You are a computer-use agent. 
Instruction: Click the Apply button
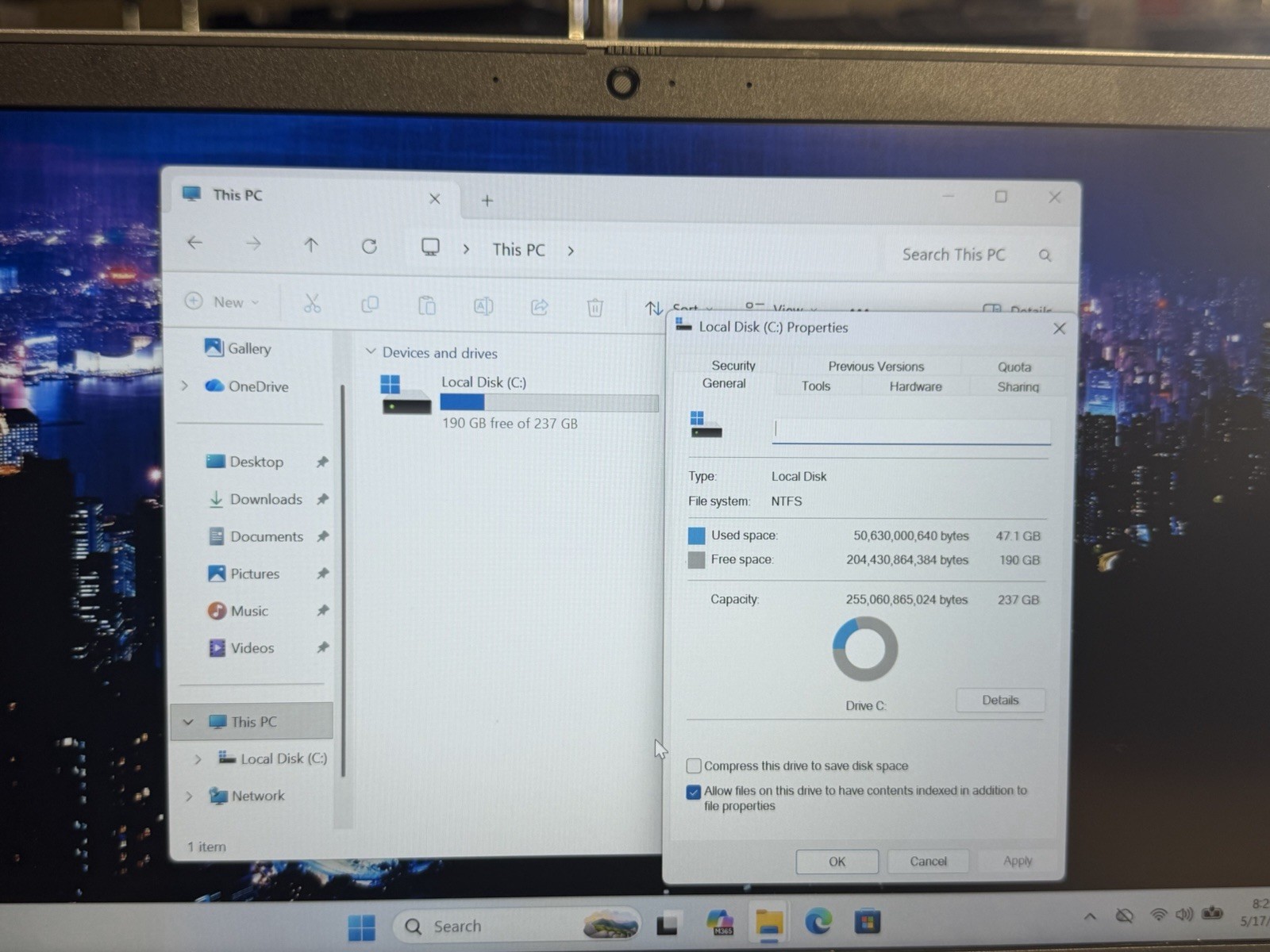(x=1018, y=861)
